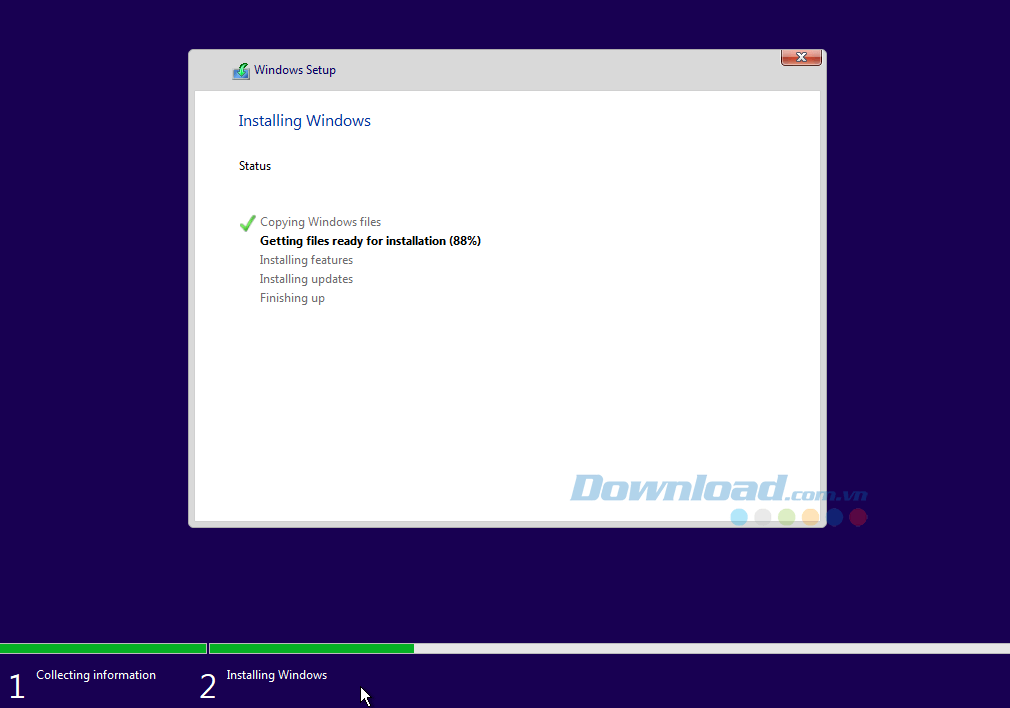Click the 'Windows Setup' title text
This screenshot has height=708, width=1010.
point(294,70)
